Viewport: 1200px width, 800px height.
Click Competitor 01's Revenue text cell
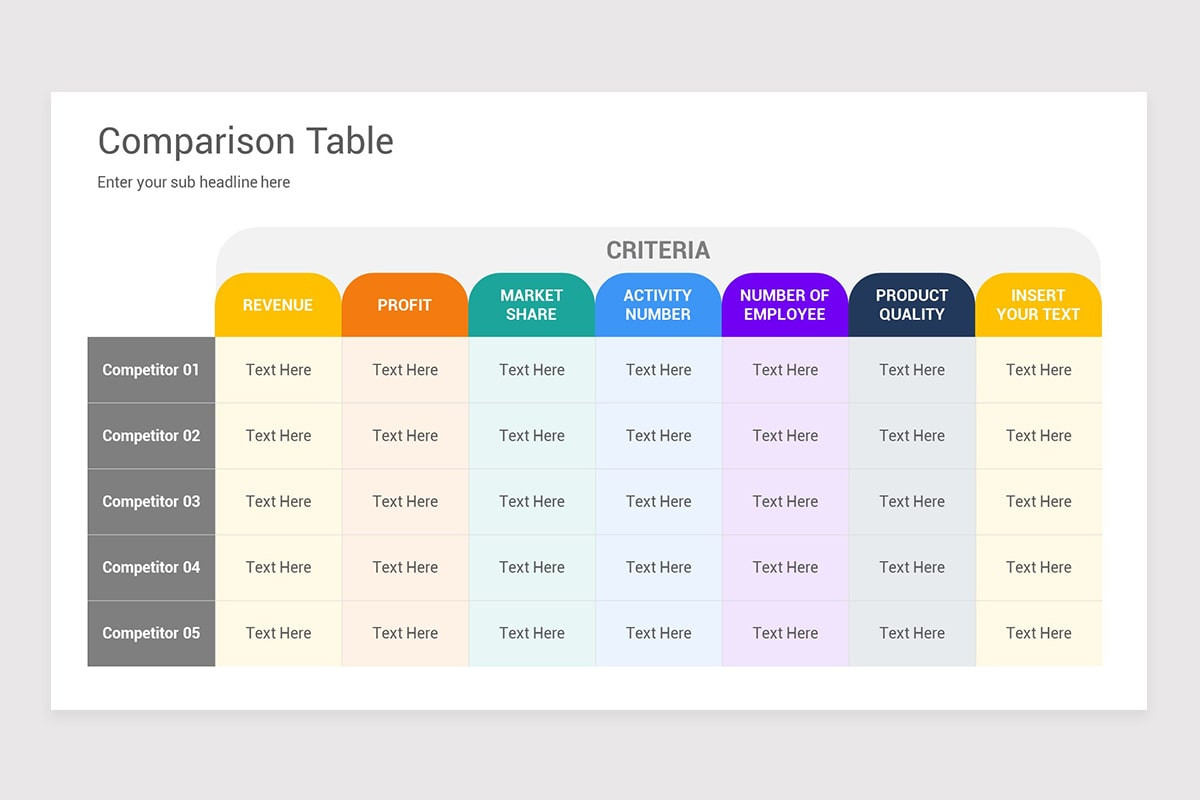tap(278, 370)
